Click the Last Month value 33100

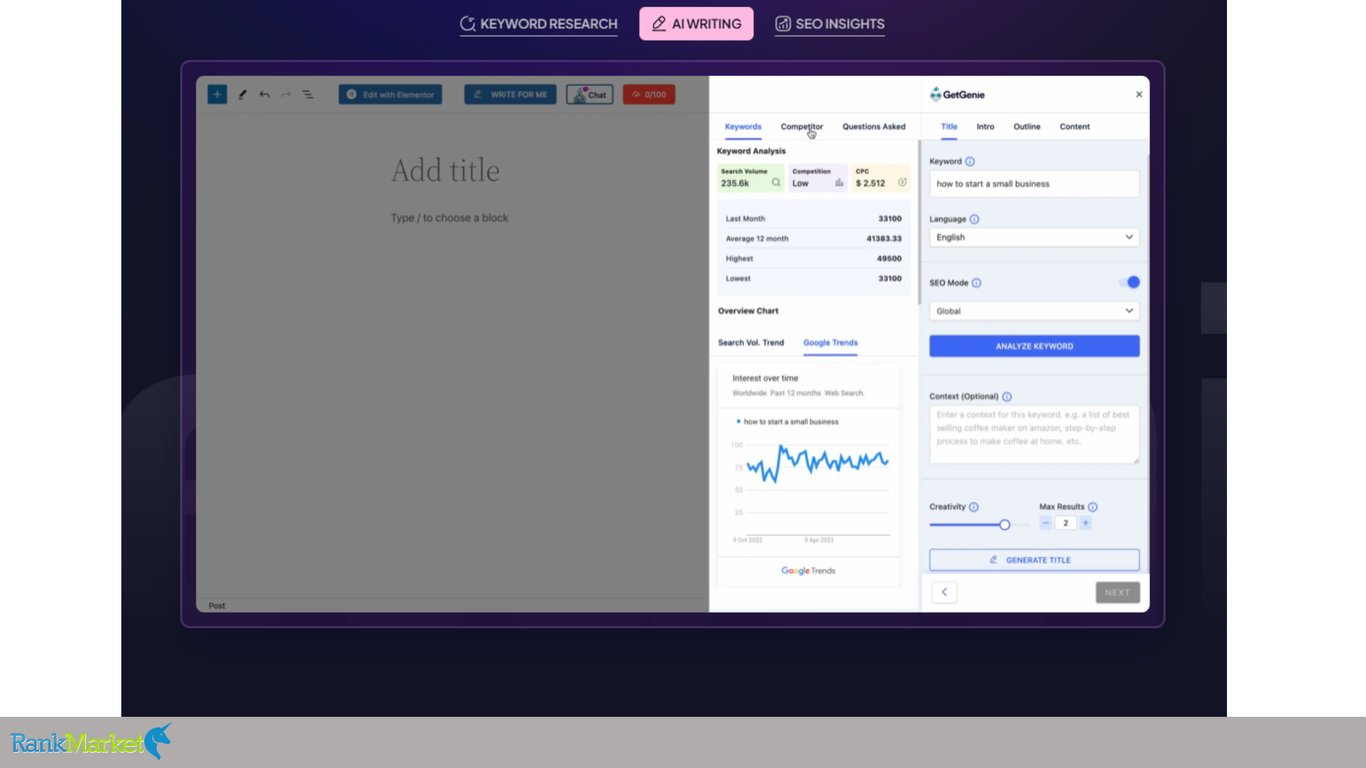click(x=890, y=219)
